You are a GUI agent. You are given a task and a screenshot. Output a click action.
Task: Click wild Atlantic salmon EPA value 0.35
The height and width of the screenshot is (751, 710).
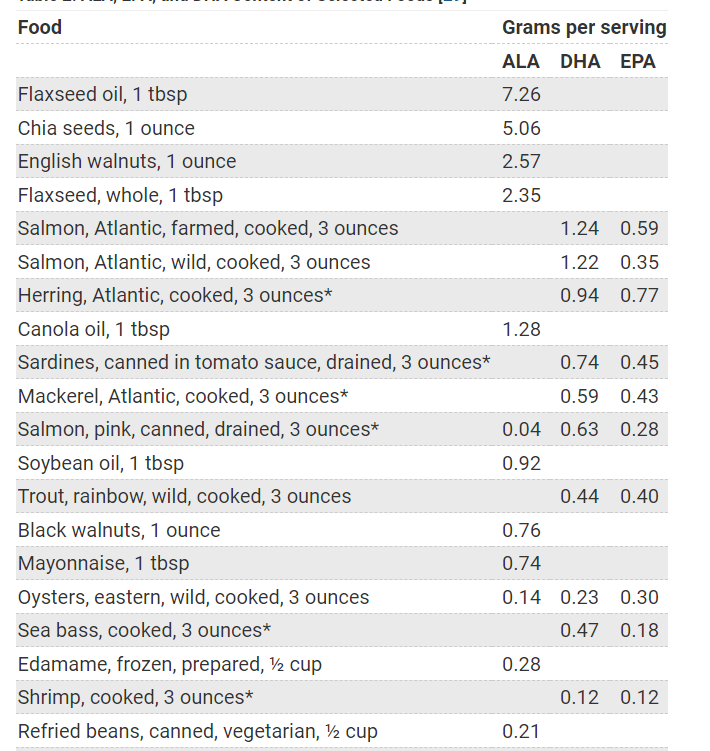click(x=639, y=262)
